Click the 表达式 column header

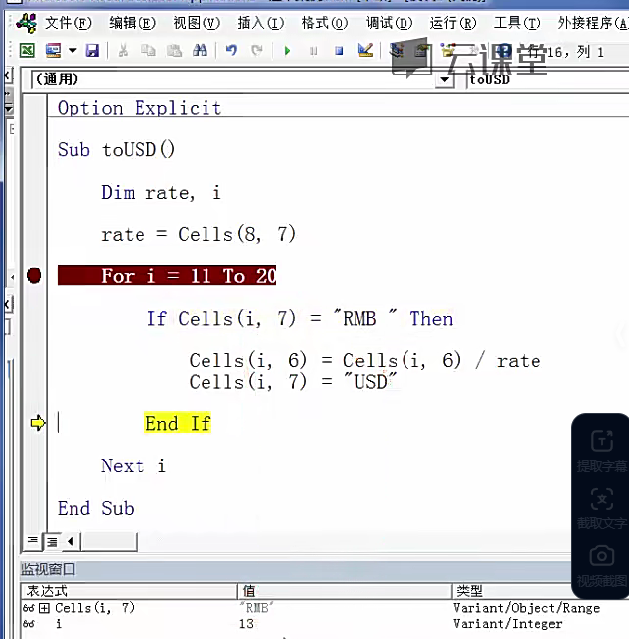tap(129, 591)
